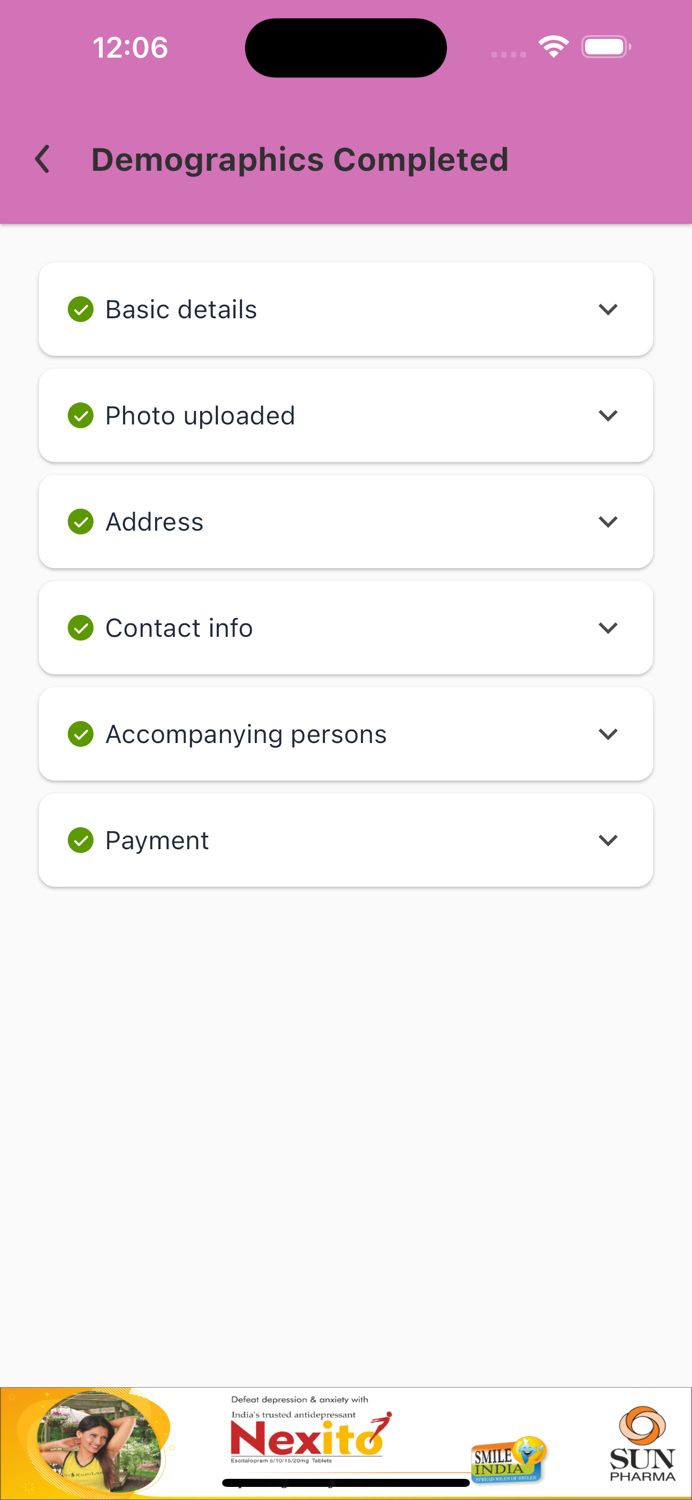Click the green check beside Payment

point(80,840)
